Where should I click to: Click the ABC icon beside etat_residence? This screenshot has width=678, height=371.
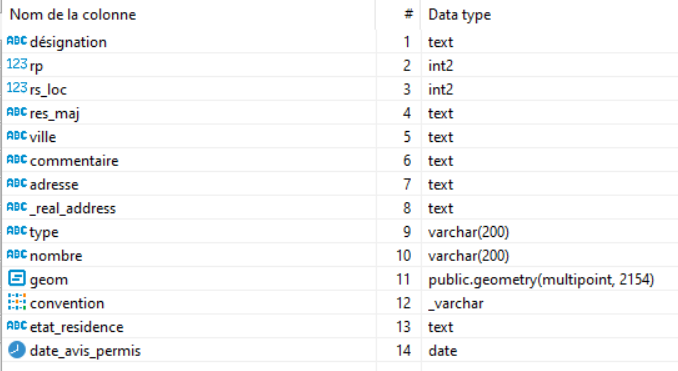pyautogui.click(x=17, y=326)
